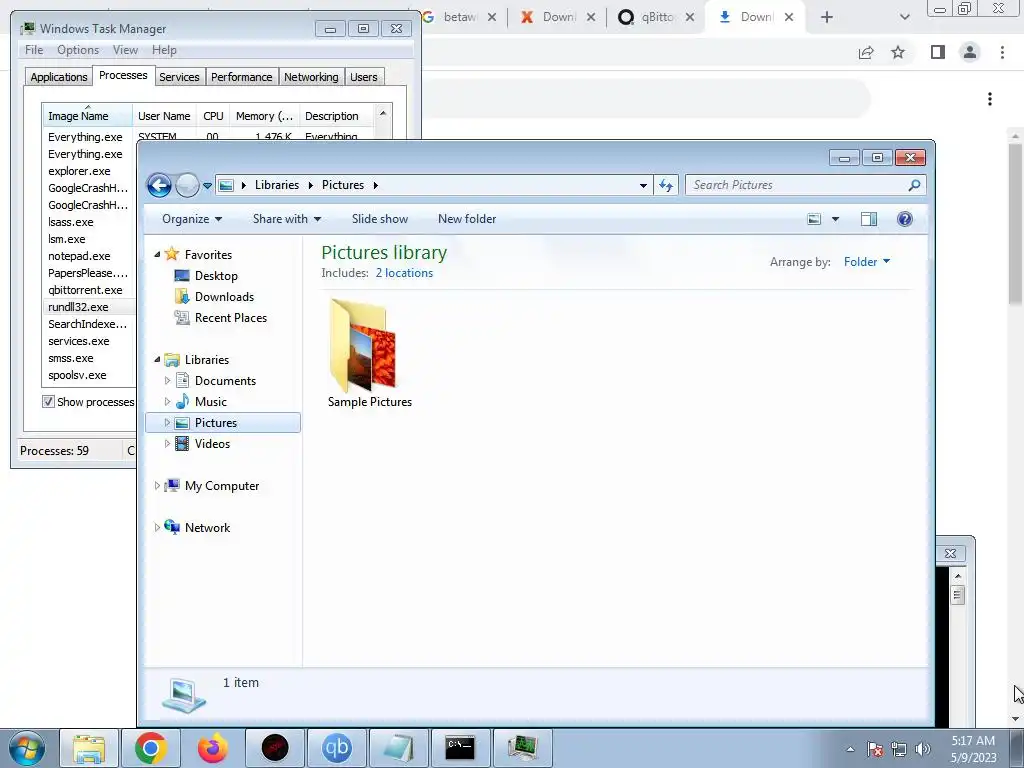
Task: Open the 2 locations link
Action: point(404,273)
